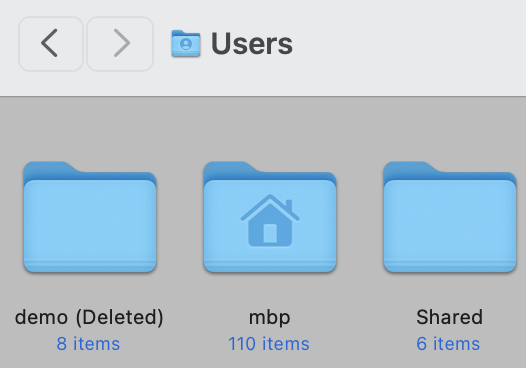Click the "6 items" count under Shared

click(x=448, y=344)
